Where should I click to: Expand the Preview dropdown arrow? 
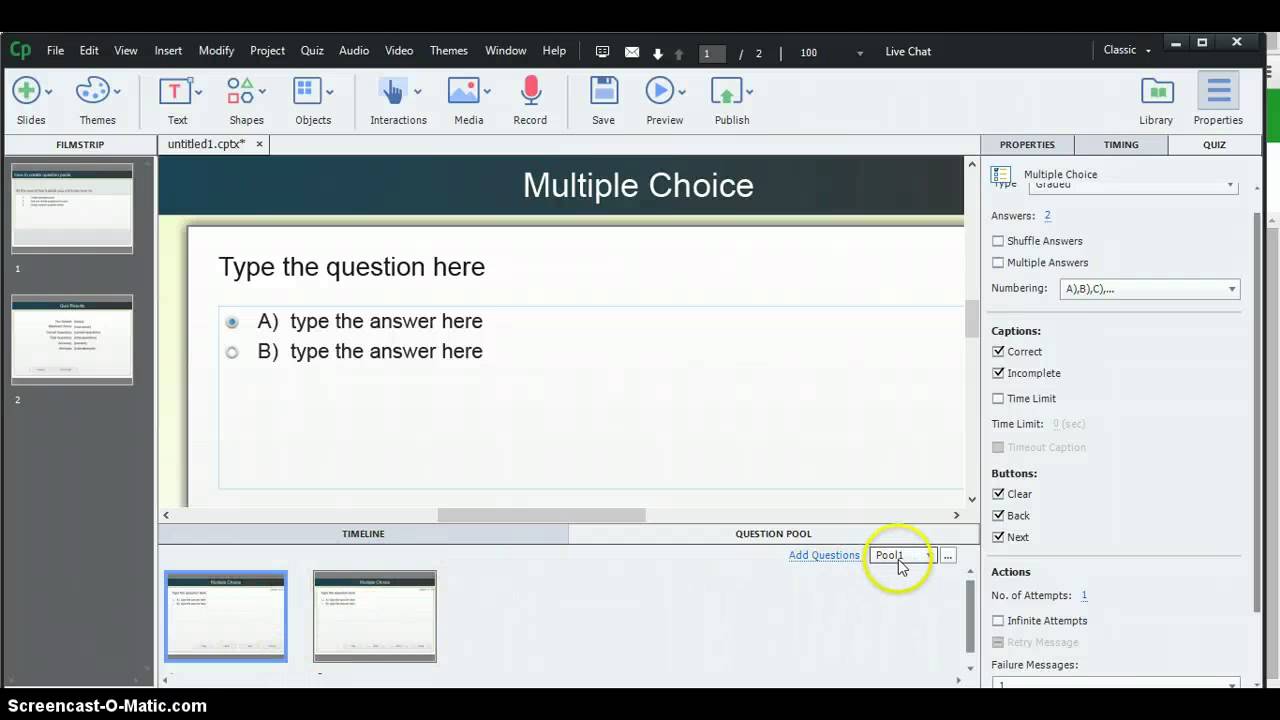coord(682,92)
